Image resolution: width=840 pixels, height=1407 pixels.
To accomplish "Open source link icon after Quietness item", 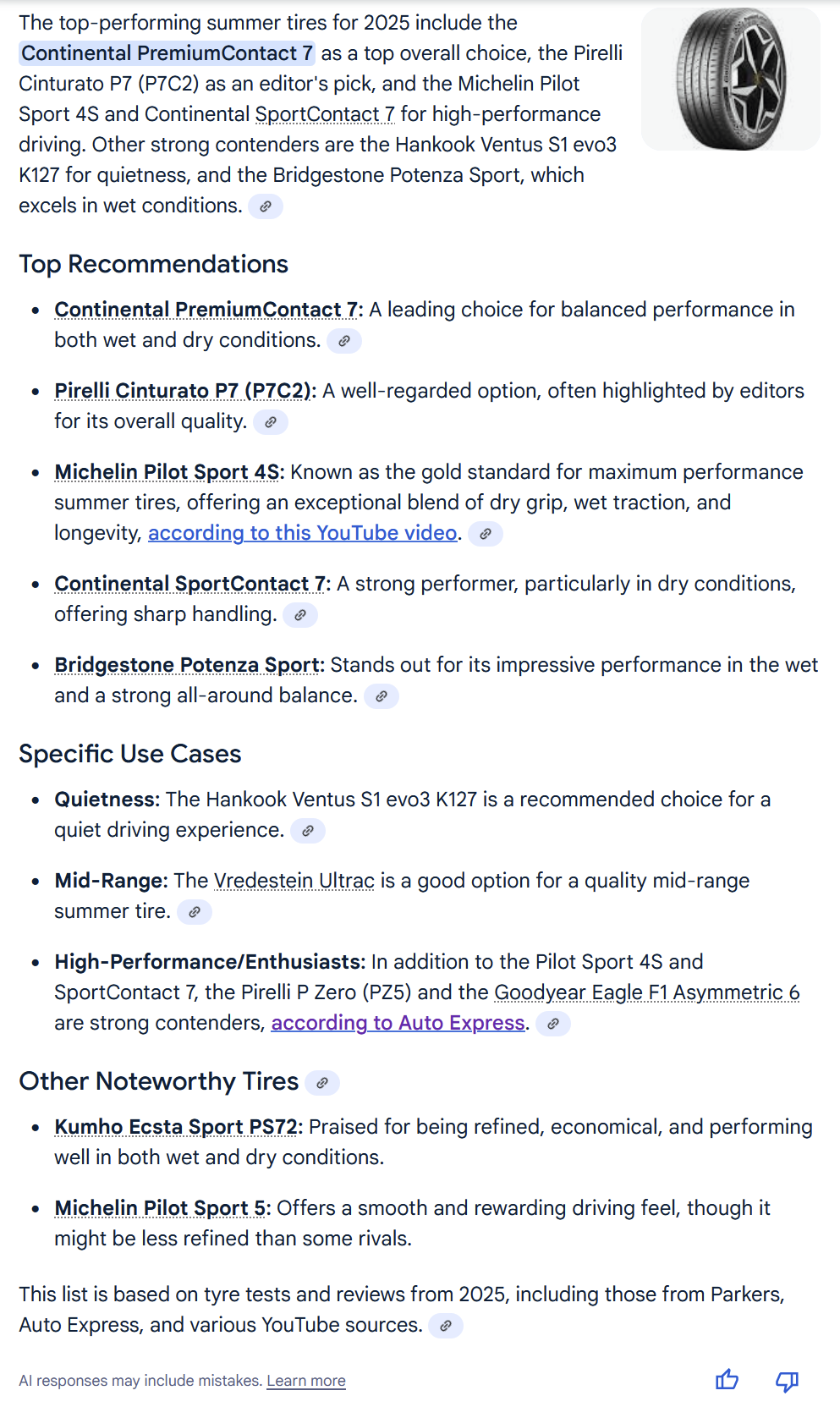I will [x=308, y=831].
